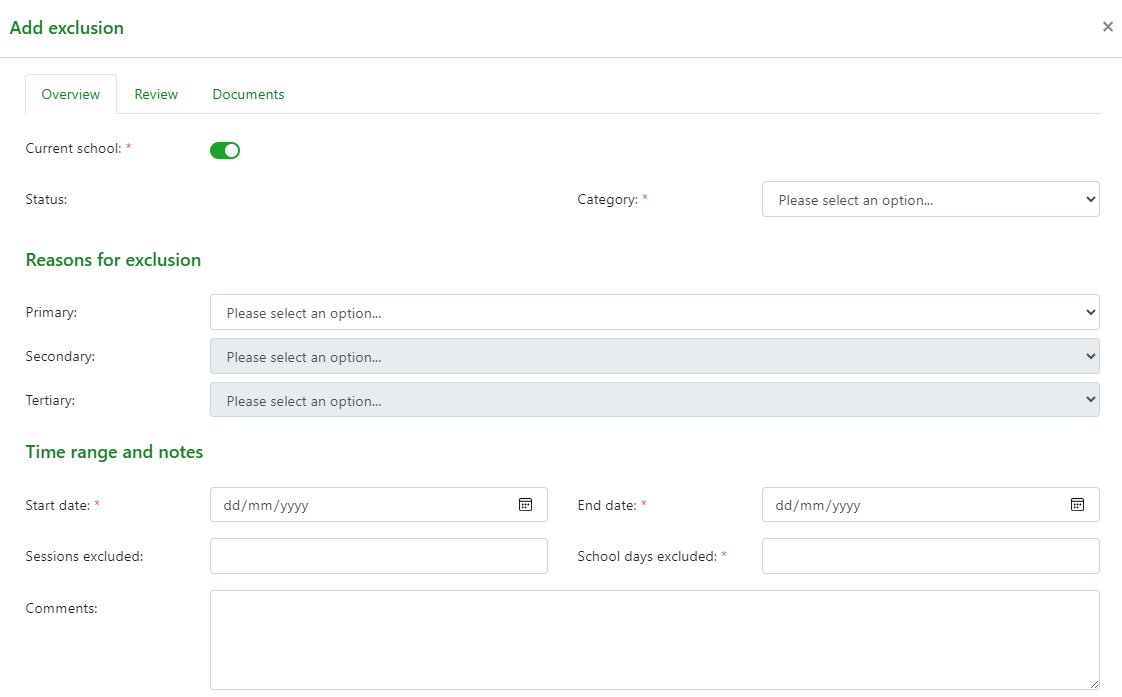Toggle the Current school switch

pyautogui.click(x=225, y=150)
